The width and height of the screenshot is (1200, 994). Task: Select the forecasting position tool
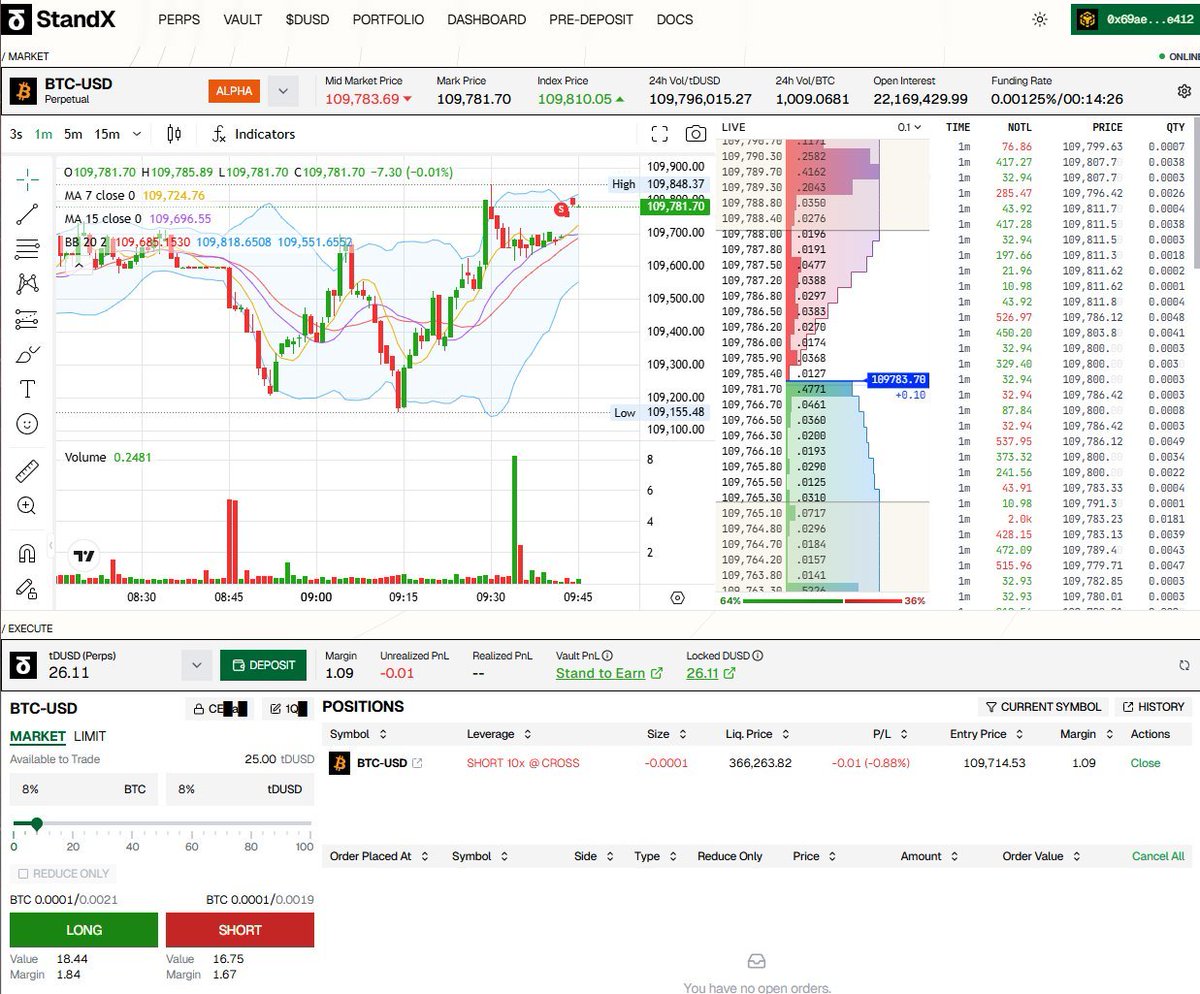(27, 319)
